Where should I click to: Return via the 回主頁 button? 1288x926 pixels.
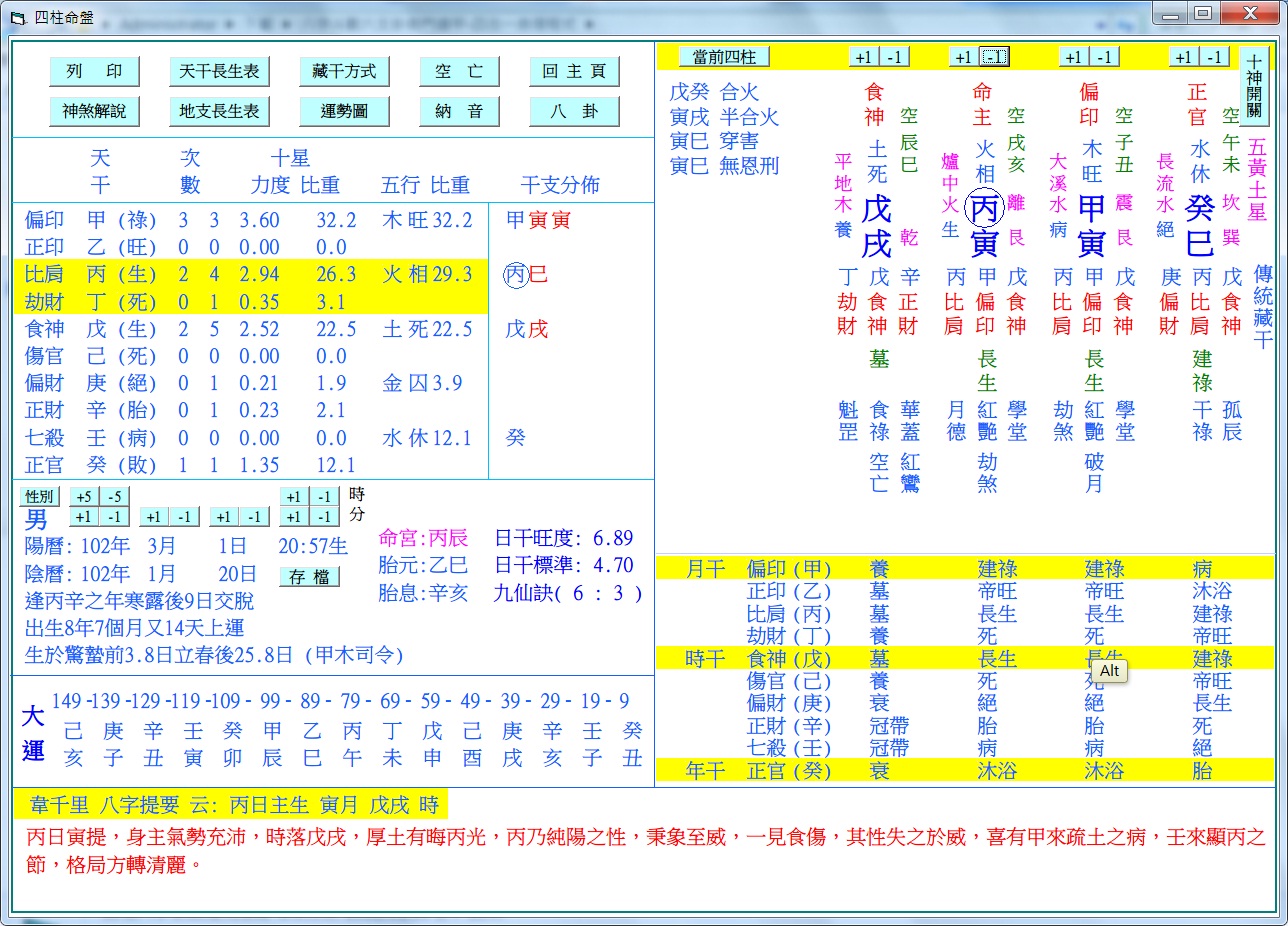click(x=574, y=72)
